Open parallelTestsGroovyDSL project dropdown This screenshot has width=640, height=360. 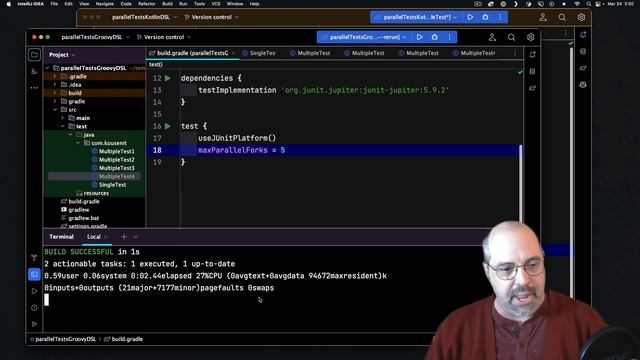pyautogui.click(x=95, y=37)
